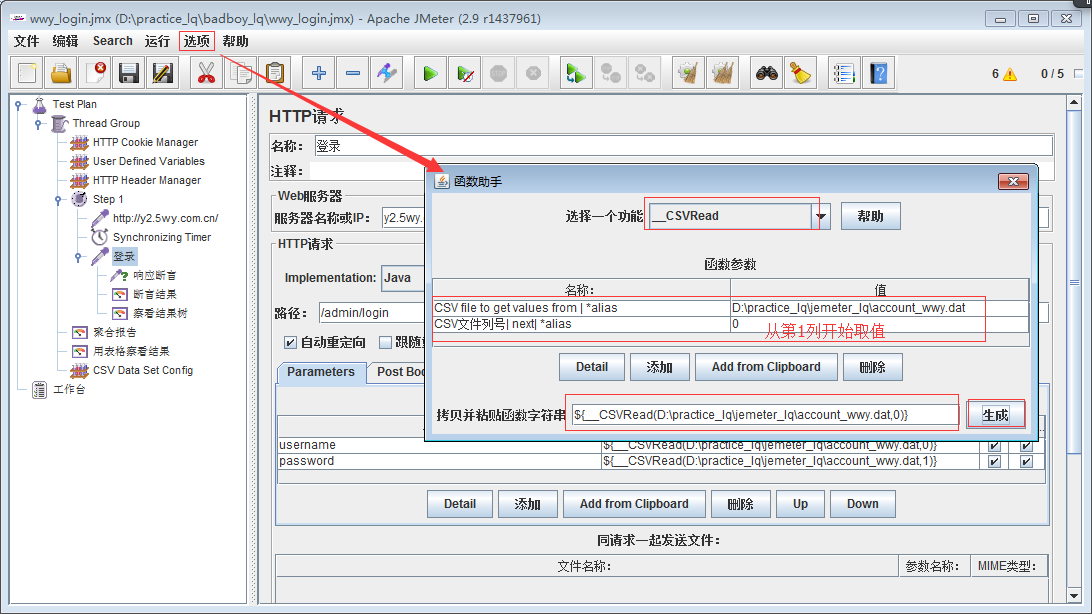1092x614 pixels.
Task: Open Search with the binoculars icon
Action: point(767,73)
